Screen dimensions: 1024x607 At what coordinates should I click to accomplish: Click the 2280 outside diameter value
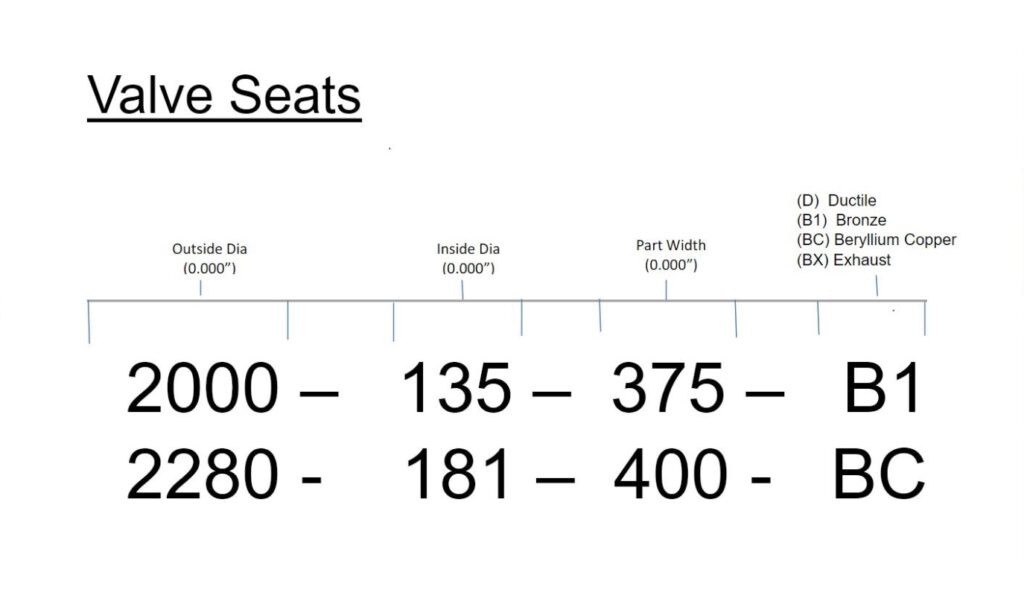pos(201,475)
